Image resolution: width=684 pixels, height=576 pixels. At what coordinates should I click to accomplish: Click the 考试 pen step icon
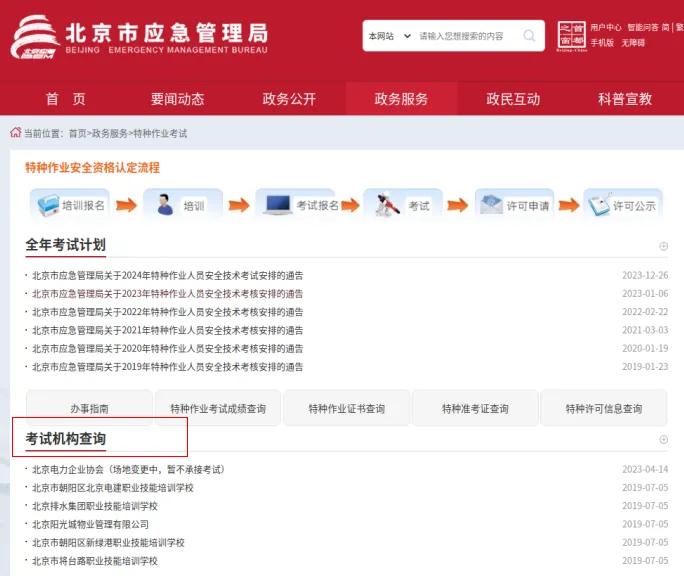coord(387,204)
